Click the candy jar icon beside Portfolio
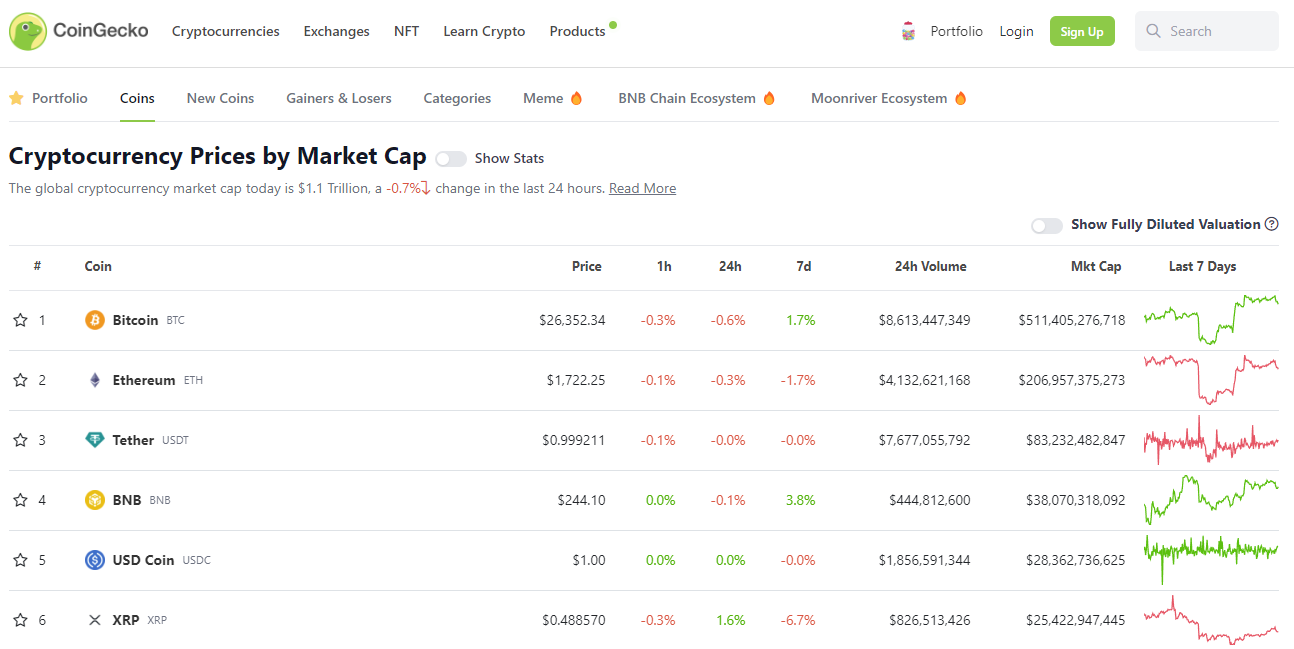 (908, 31)
